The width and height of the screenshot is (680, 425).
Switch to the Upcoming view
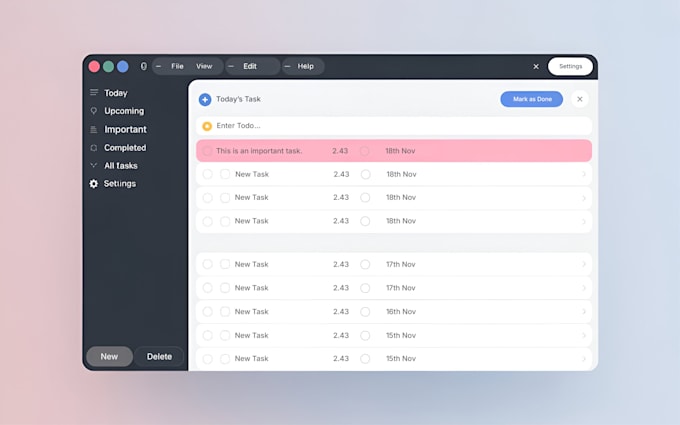[x=124, y=111]
